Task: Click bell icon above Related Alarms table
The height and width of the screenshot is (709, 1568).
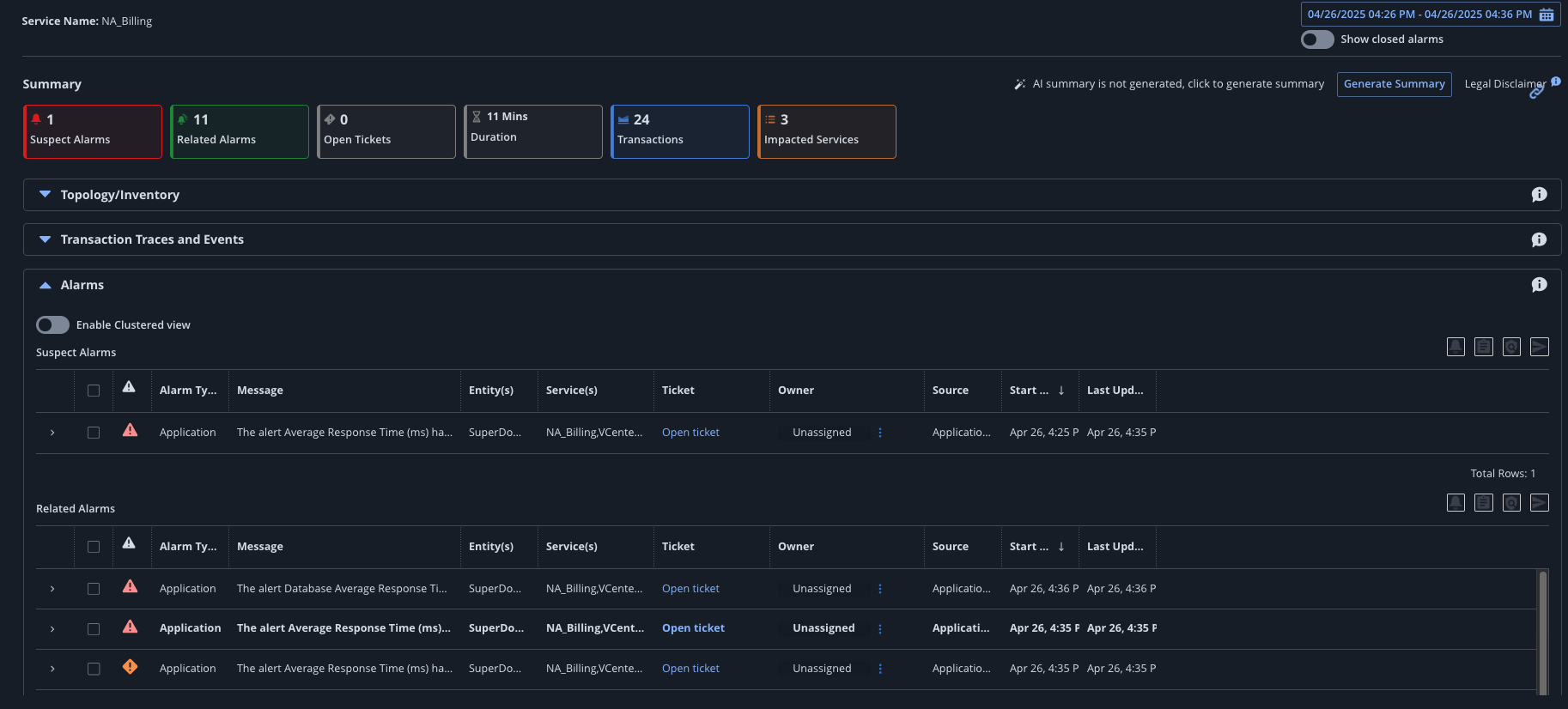Action: [1456, 503]
